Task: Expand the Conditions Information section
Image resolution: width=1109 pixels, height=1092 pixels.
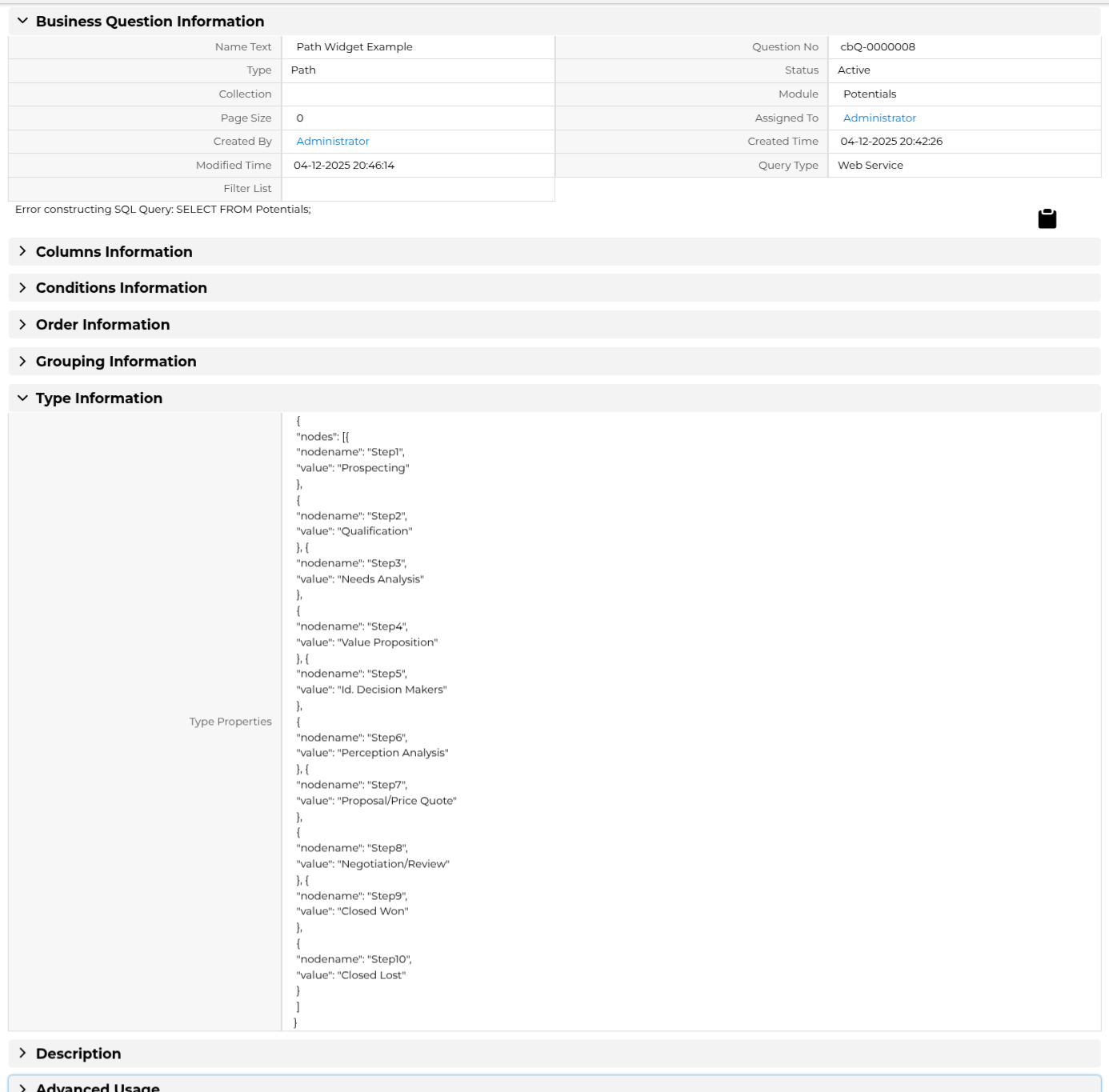Action: pyautogui.click(x=554, y=288)
